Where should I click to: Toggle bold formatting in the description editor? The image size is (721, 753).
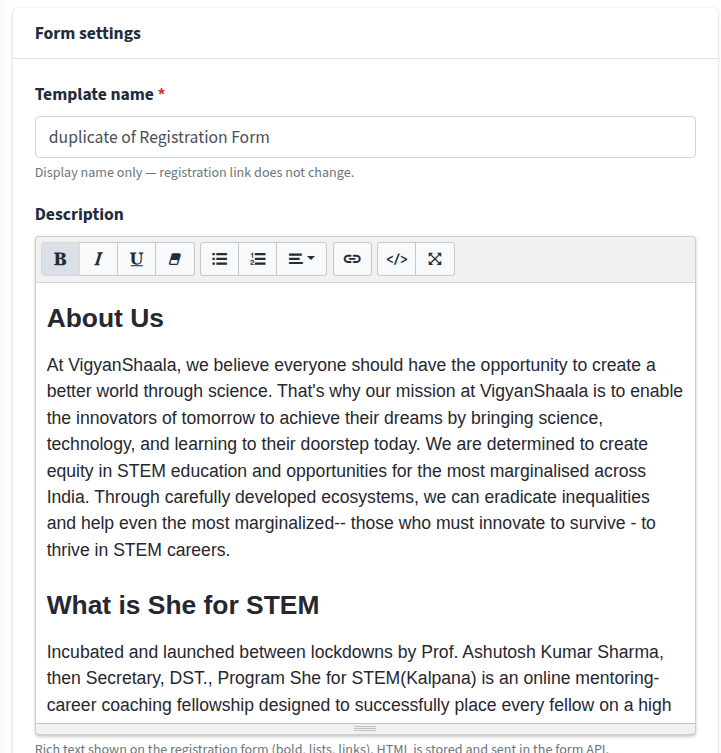click(61, 259)
